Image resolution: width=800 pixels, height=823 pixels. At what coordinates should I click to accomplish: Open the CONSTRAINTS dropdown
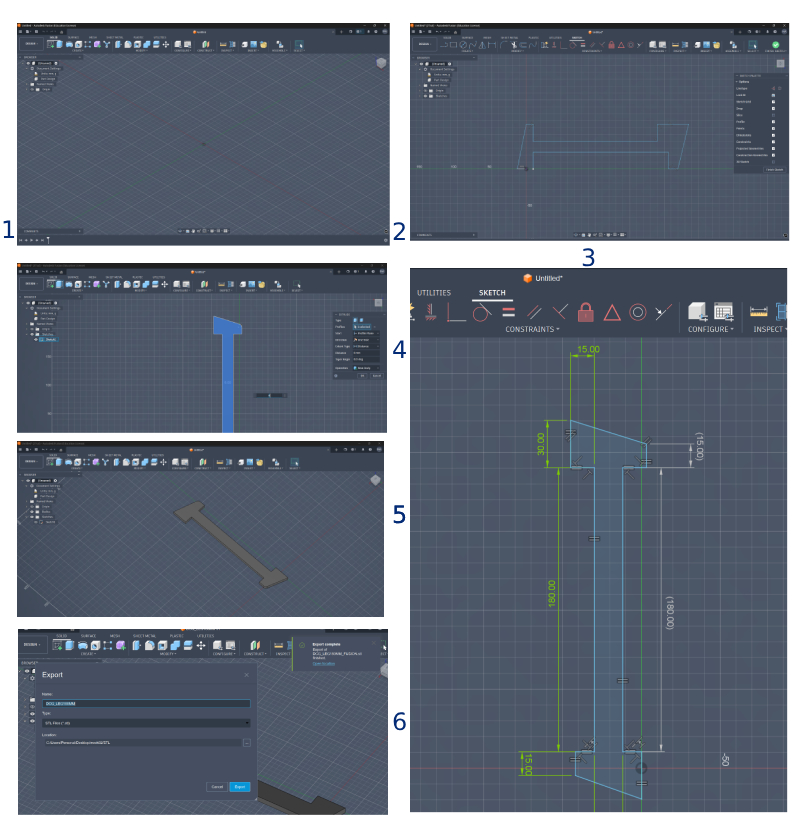pyautogui.click(x=531, y=329)
